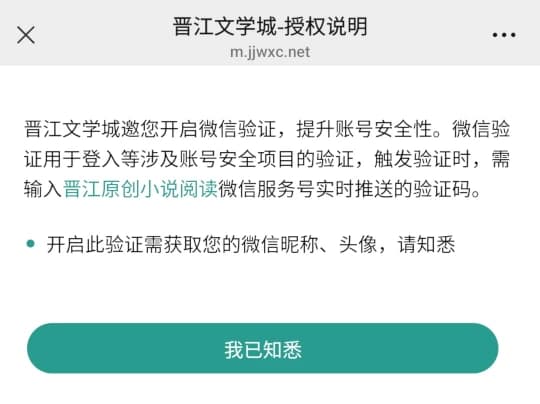Click the text 微信服务号实时推送的验证码
This screenshot has width=540, height=404.
point(345,189)
